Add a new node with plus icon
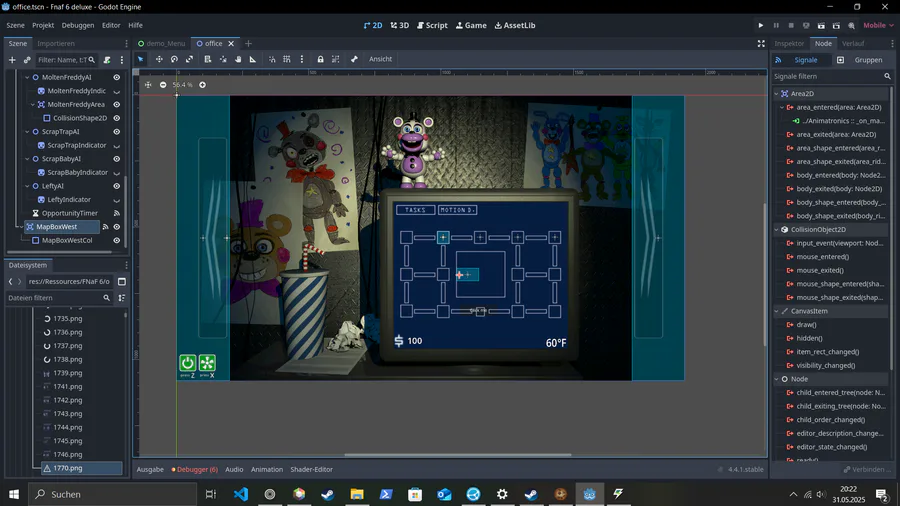 click(x=12, y=60)
